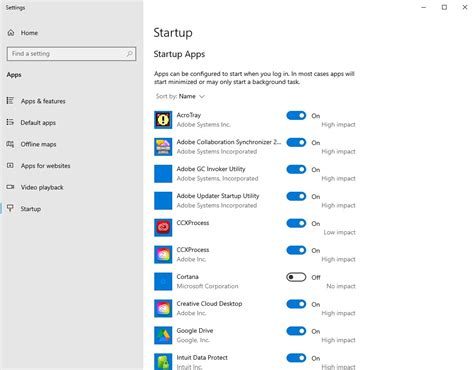The image size is (474, 370).
Task: Toggle Adobe GC Invoker Utility off
Action: click(296, 169)
